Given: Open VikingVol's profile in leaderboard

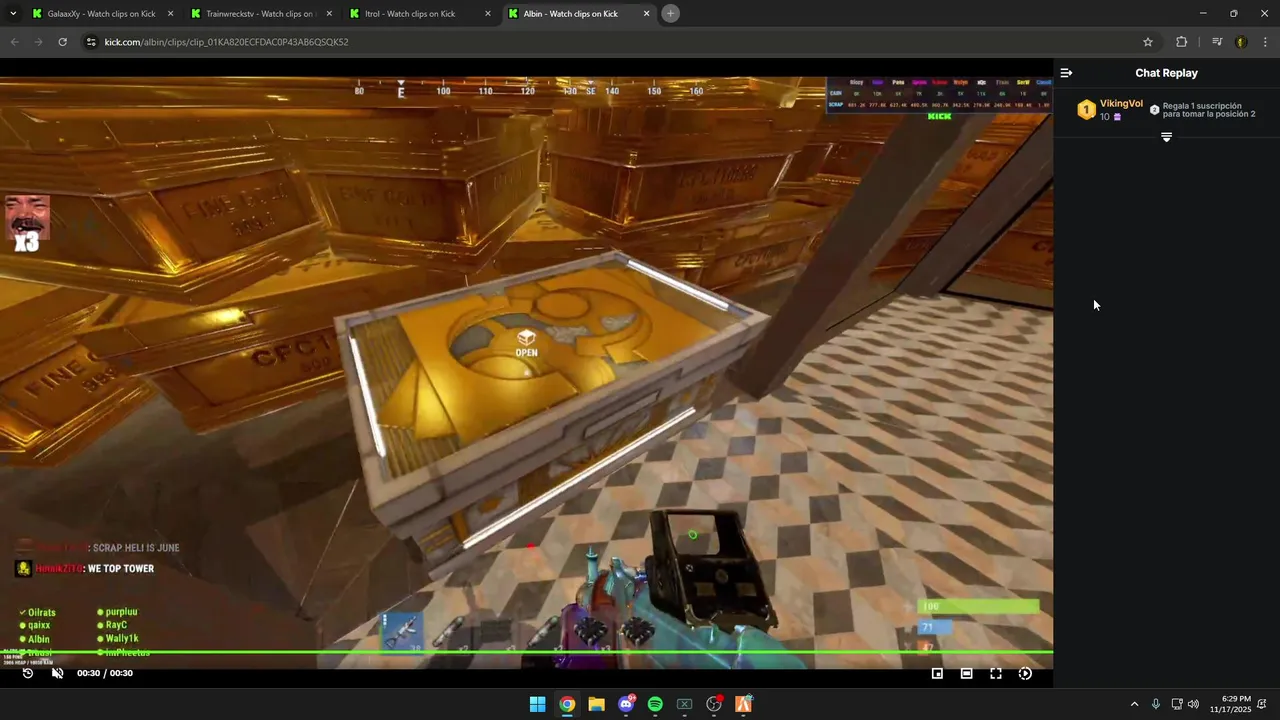Looking at the screenshot, I should pos(1121,104).
